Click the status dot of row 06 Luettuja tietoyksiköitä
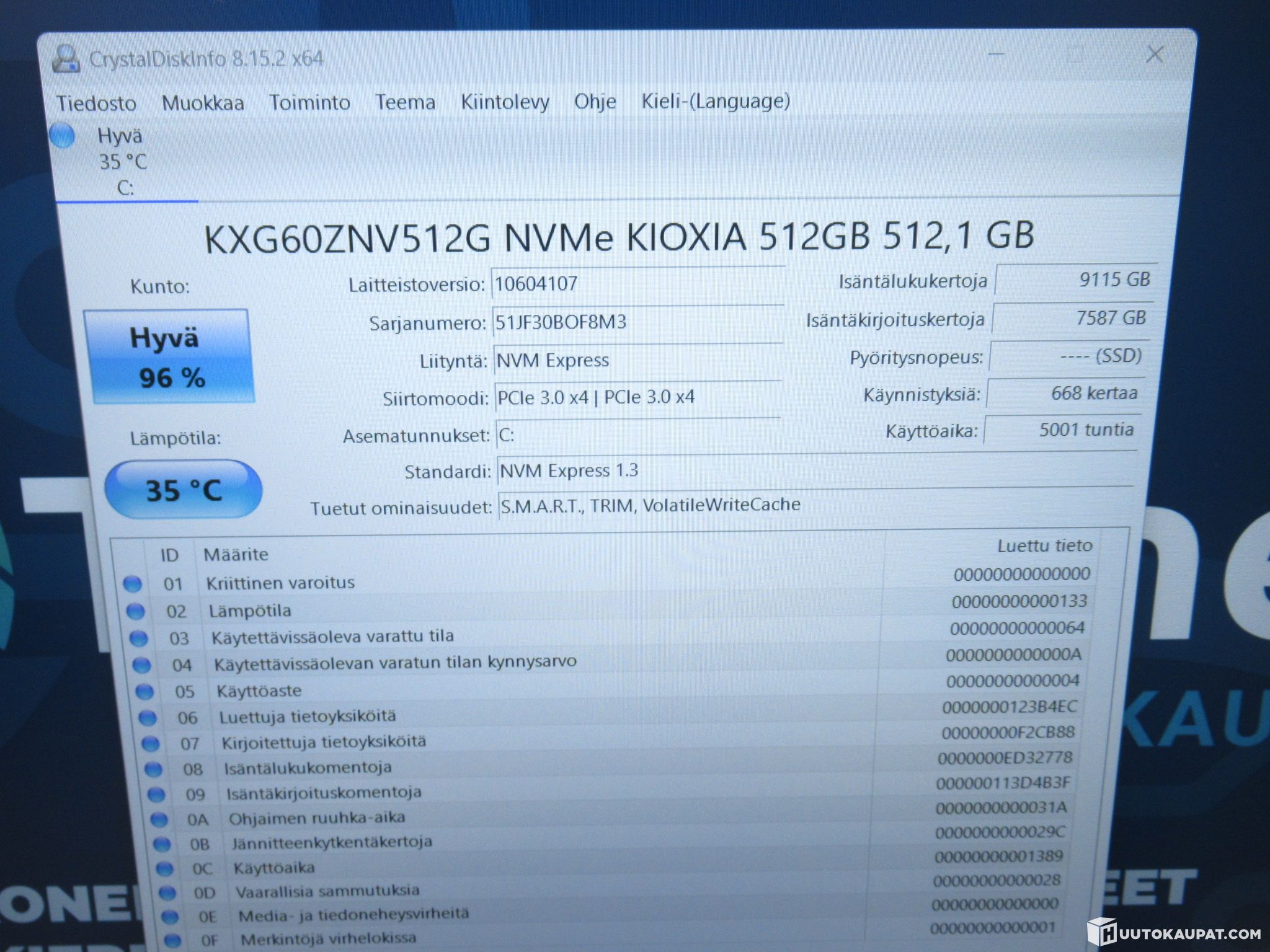The width and height of the screenshot is (1270, 952). 147,718
